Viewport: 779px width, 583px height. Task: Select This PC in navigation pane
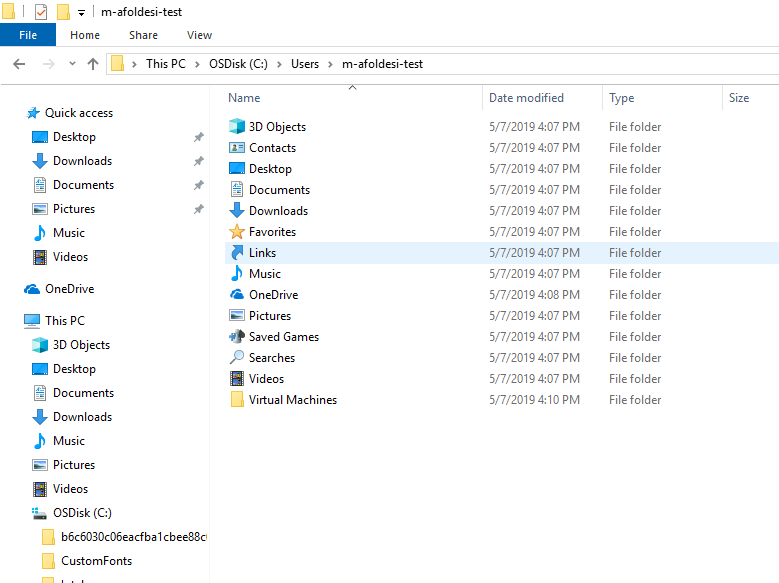(x=65, y=321)
